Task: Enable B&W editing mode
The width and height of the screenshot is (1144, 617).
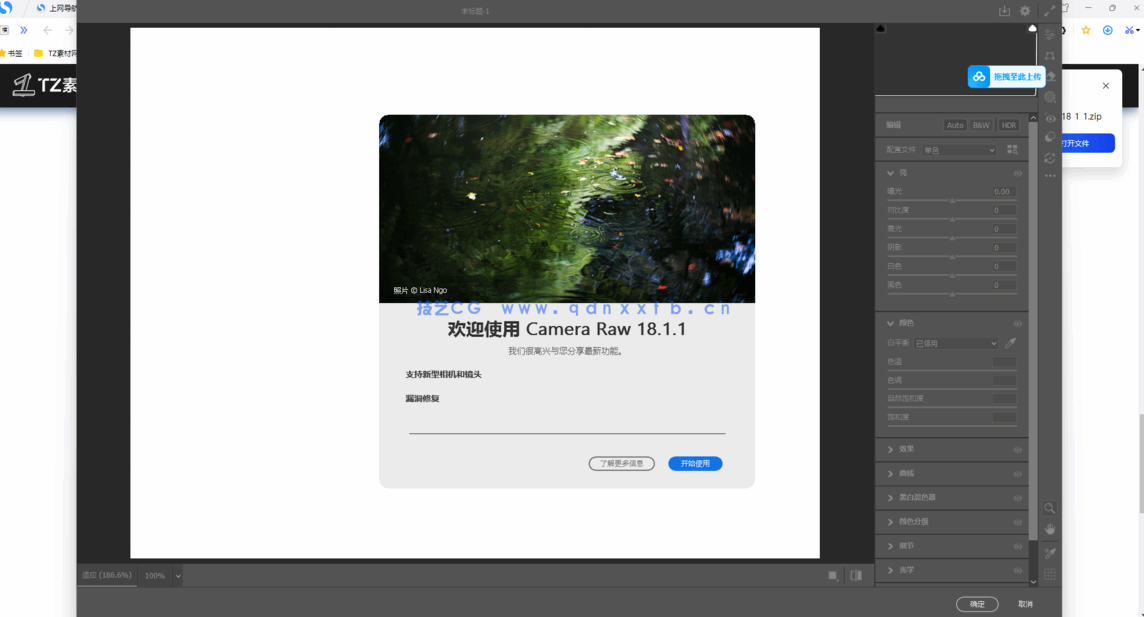Action: click(x=981, y=125)
